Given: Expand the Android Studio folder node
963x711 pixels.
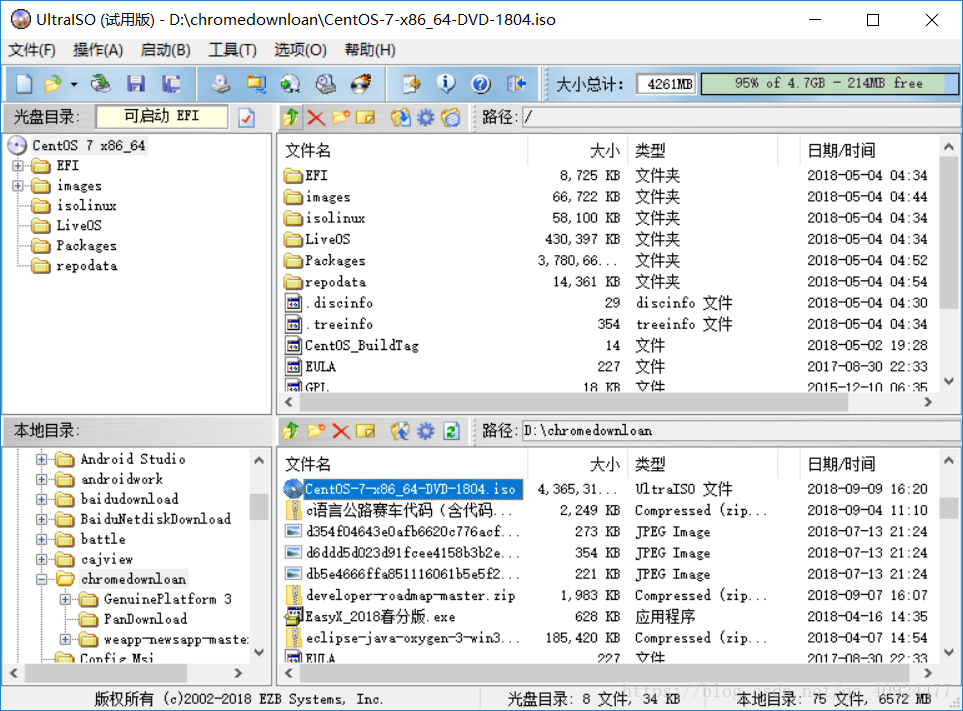Looking at the screenshot, I should (41, 459).
